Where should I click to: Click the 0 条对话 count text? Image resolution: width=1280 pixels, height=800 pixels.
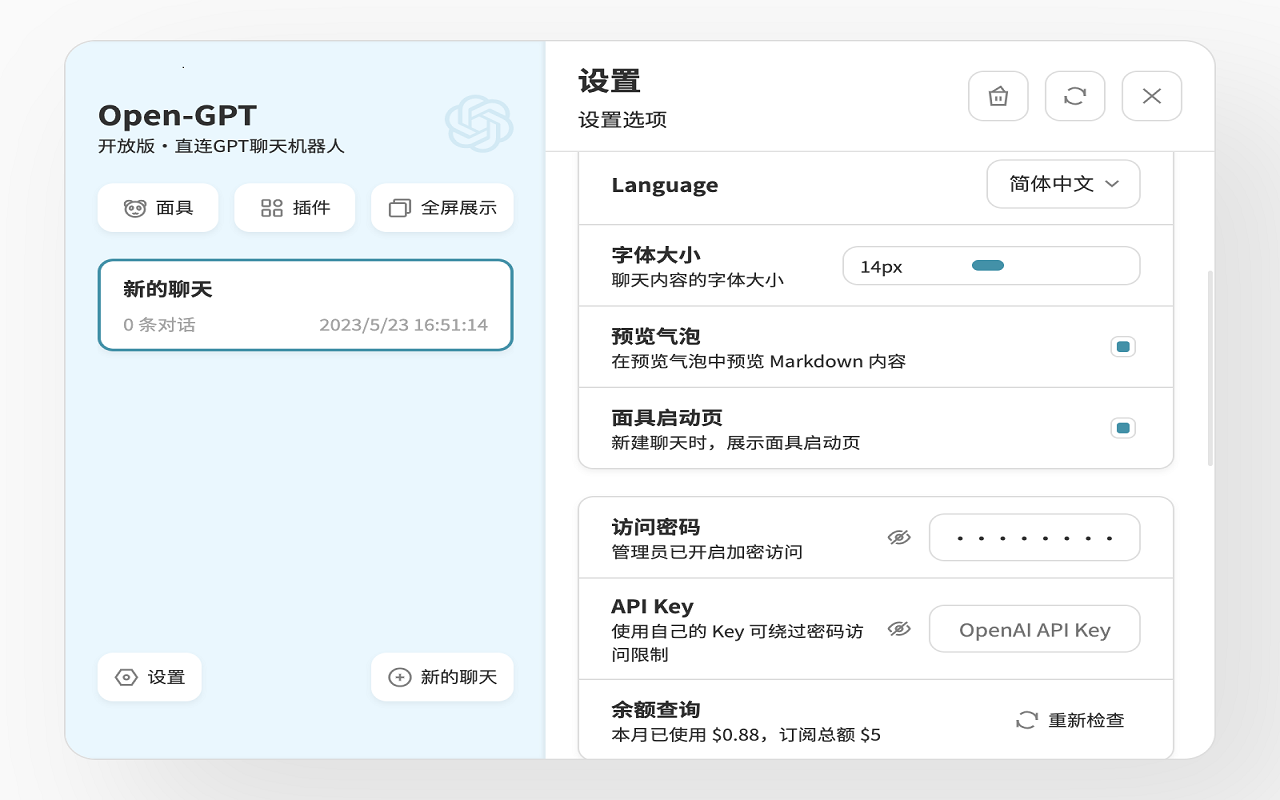click(x=159, y=325)
